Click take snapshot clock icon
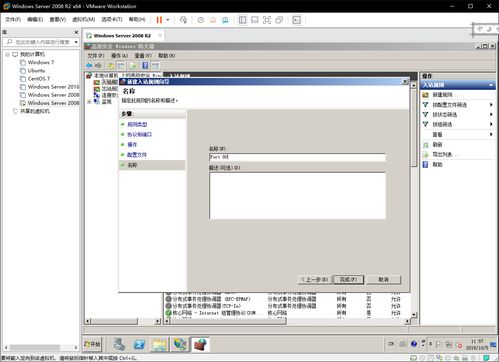 click(201, 20)
